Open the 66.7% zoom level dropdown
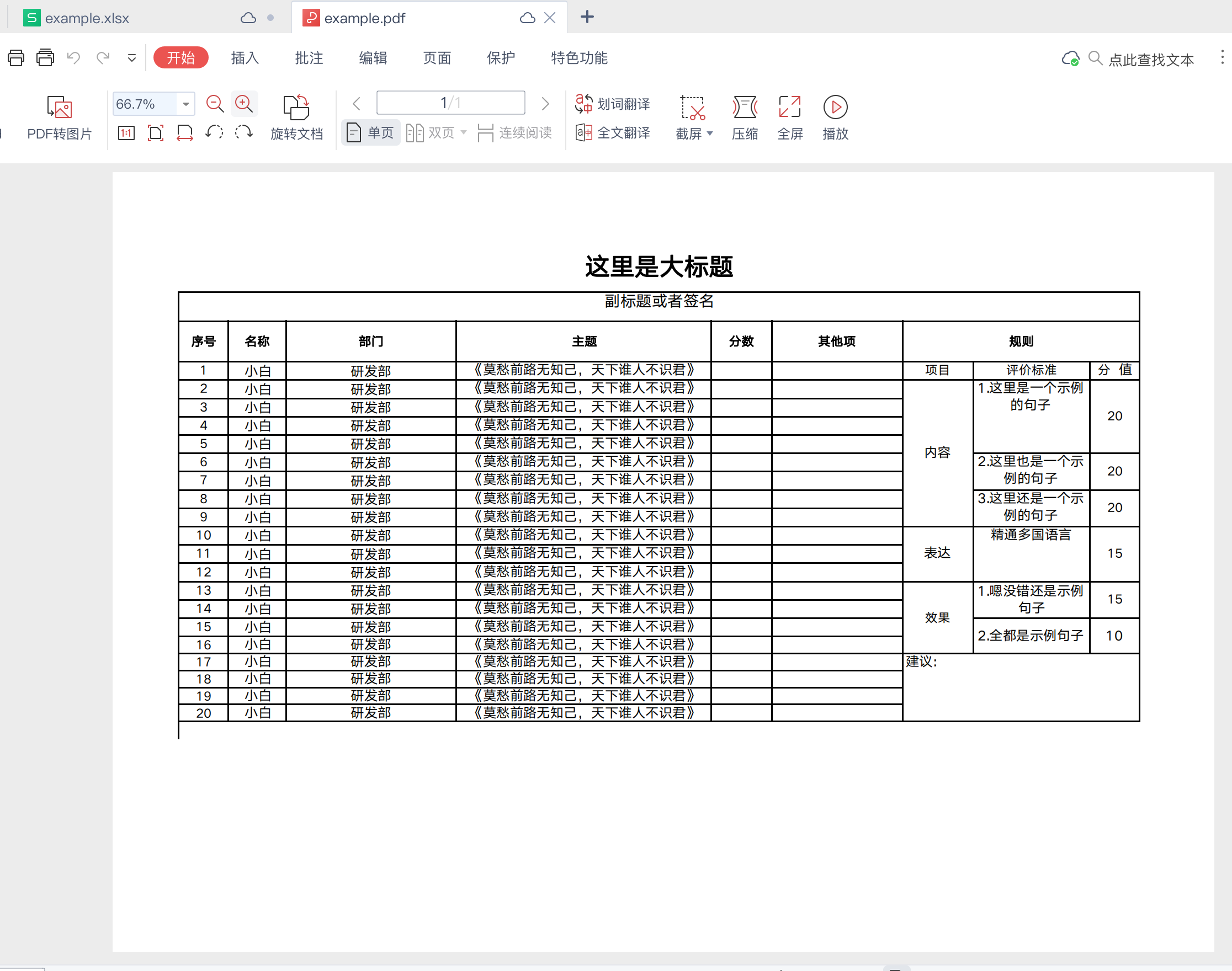This screenshot has height=971, width=1232. click(x=185, y=104)
